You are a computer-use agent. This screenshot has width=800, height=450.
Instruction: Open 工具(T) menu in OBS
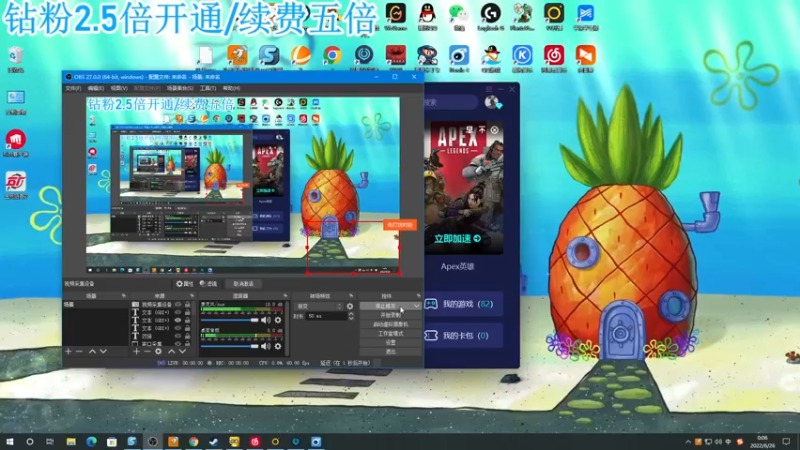coord(208,88)
